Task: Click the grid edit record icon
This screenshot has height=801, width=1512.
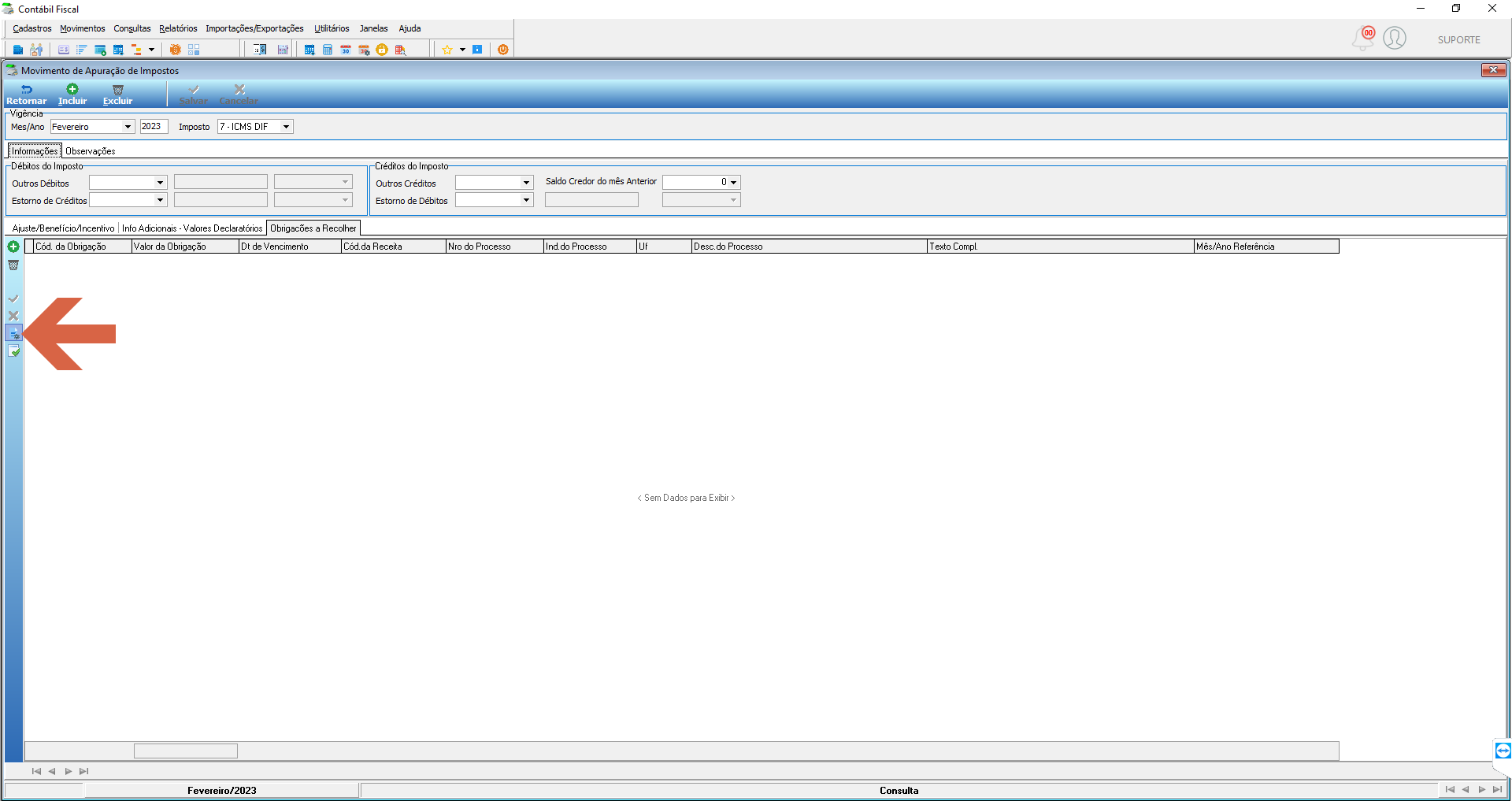Action: click(x=13, y=333)
